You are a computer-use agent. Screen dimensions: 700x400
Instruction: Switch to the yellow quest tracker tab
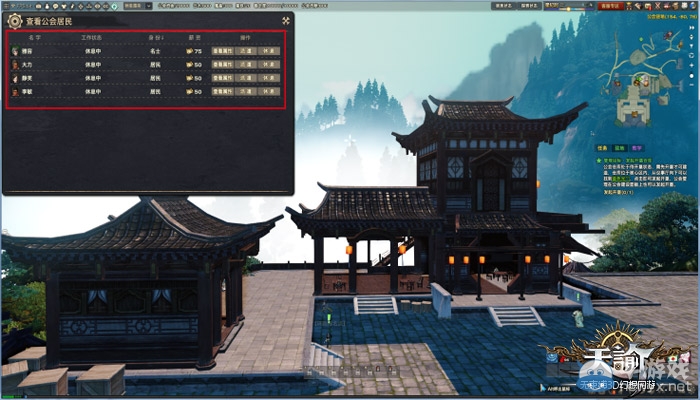(602, 148)
